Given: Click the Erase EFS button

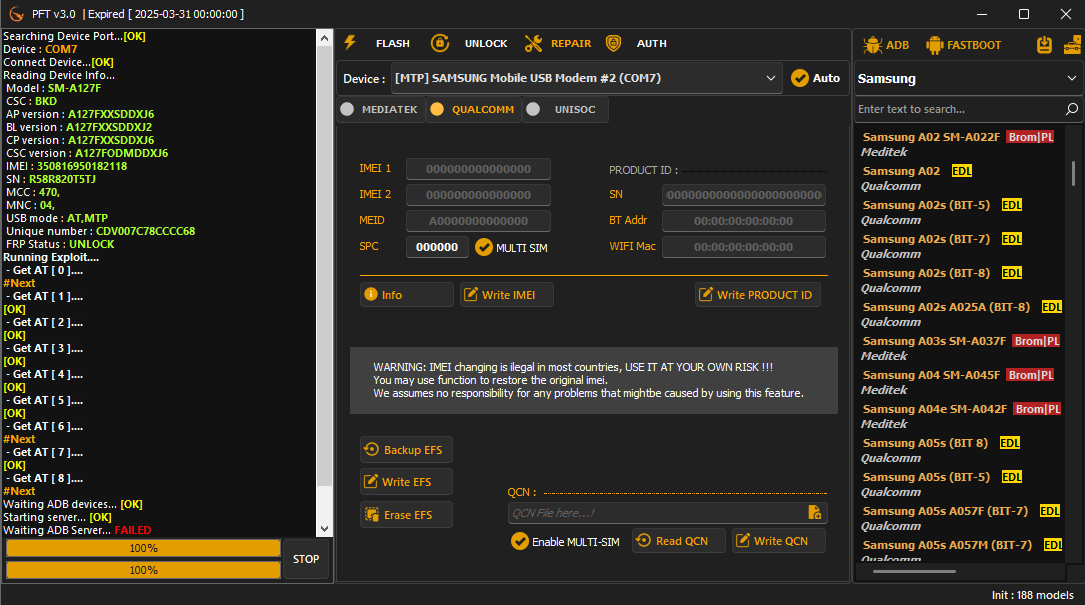Looking at the screenshot, I should [406, 515].
